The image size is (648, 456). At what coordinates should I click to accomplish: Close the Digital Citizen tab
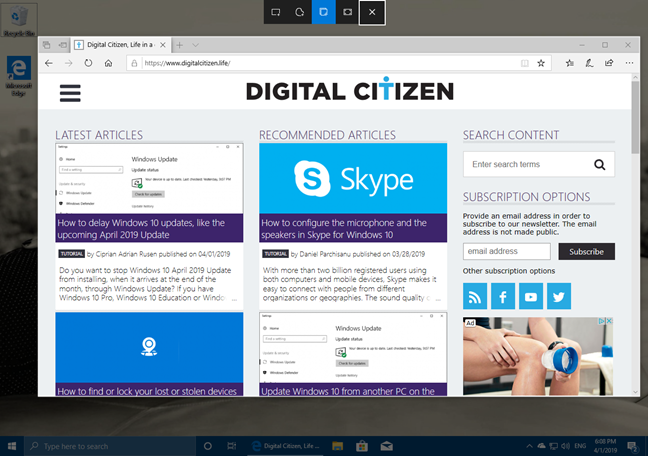163,45
